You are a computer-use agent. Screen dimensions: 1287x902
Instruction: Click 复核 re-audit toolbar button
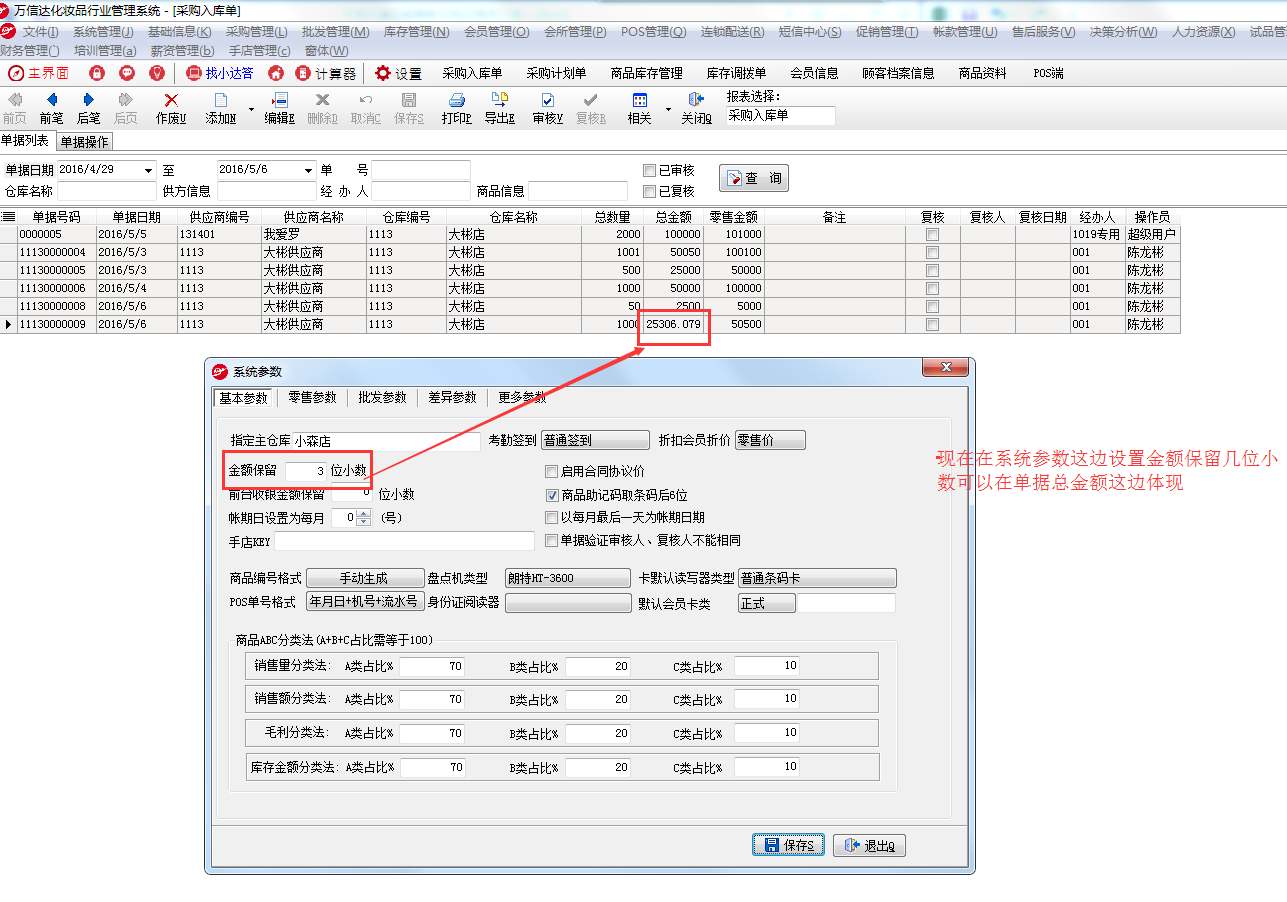tap(591, 108)
